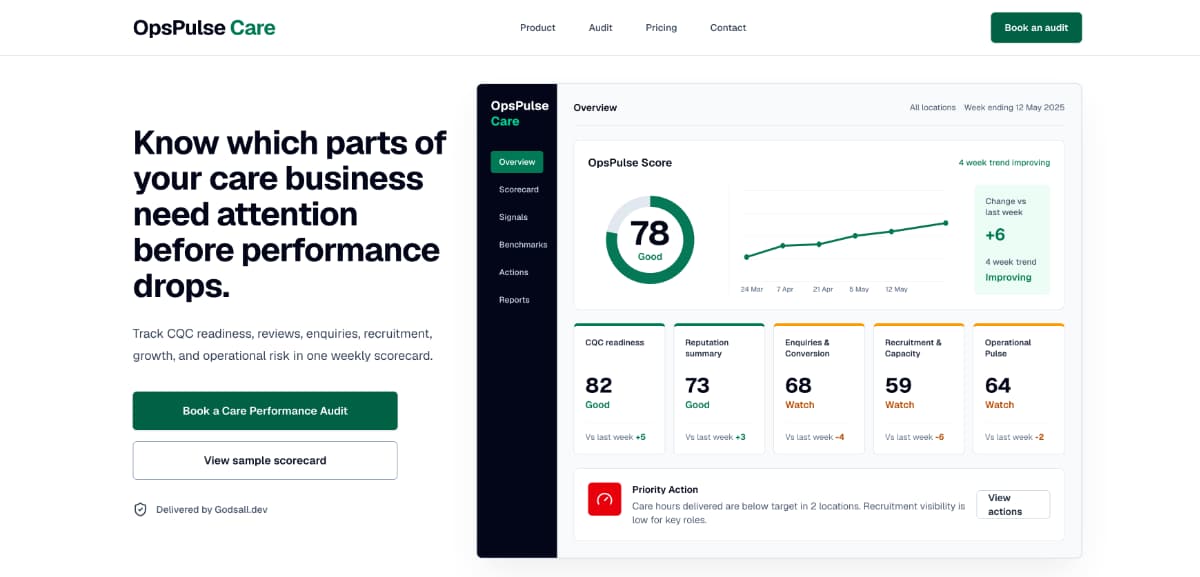
Task: Click Vs last week -6 text
Action: [x=915, y=437]
